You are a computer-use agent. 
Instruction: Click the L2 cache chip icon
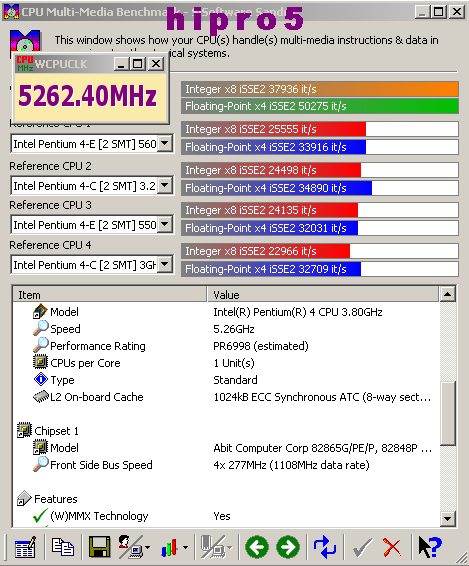[x=40, y=396]
